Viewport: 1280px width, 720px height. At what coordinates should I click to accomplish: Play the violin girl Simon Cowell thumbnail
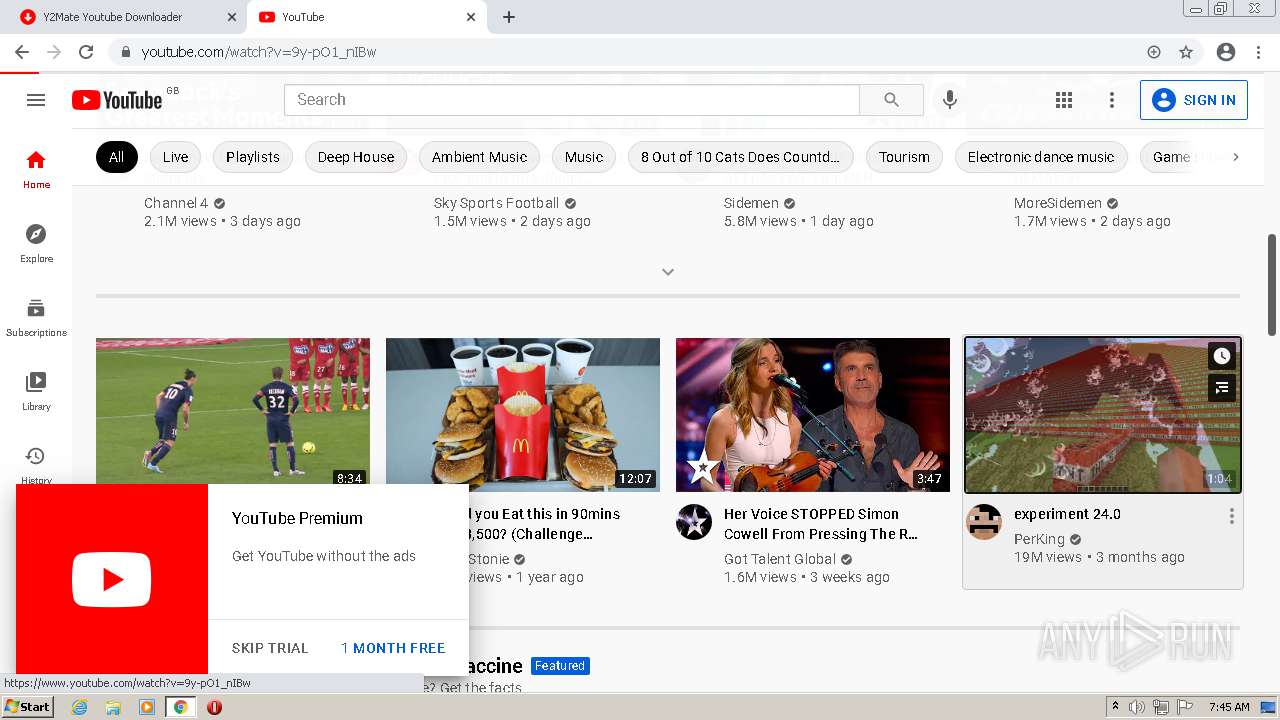coord(813,415)
